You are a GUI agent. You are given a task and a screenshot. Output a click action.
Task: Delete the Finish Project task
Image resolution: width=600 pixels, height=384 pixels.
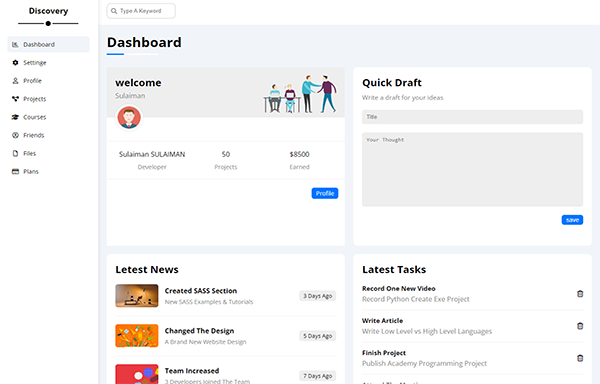(x=580, y=358)
